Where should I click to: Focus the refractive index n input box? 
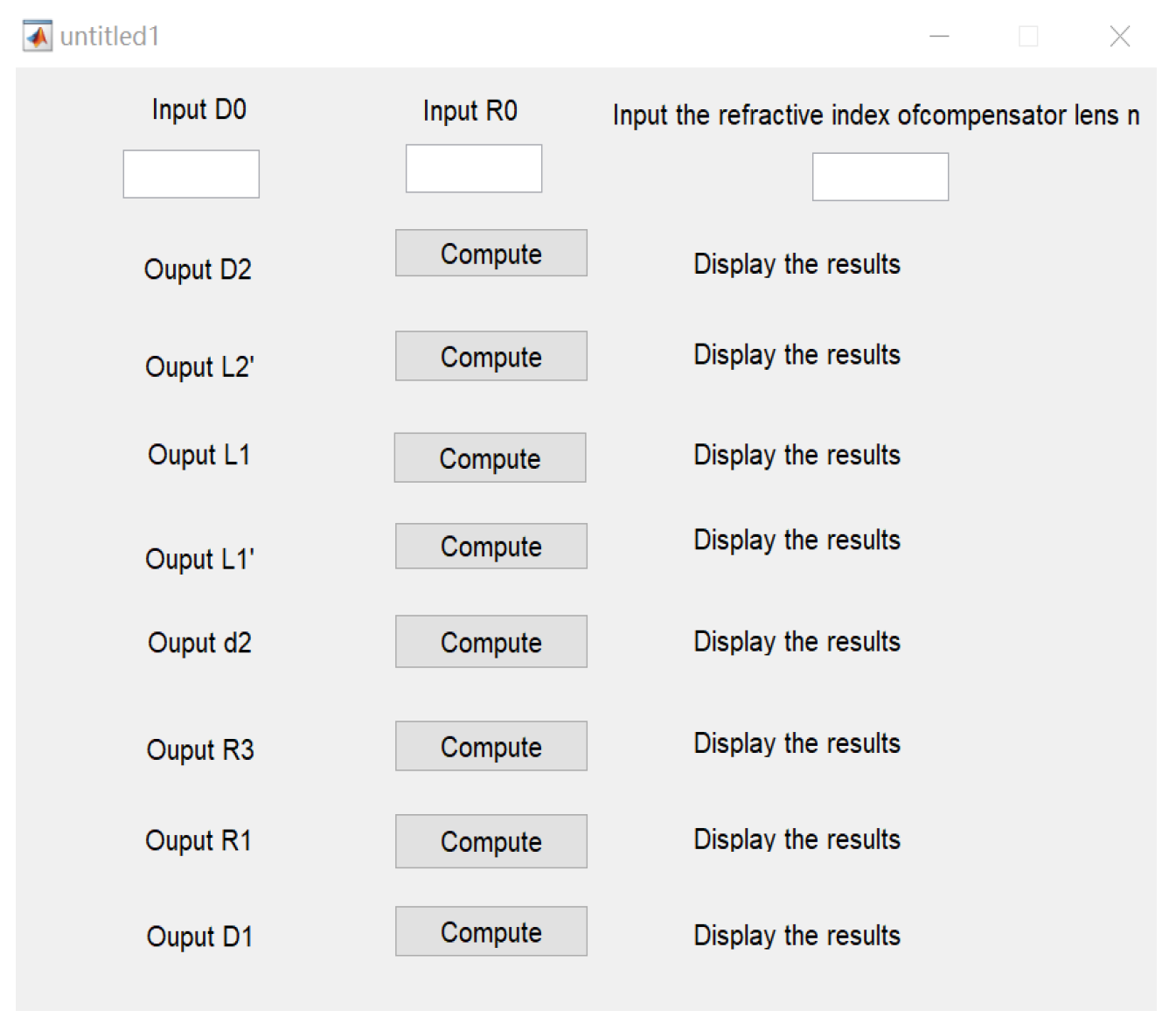880,177
